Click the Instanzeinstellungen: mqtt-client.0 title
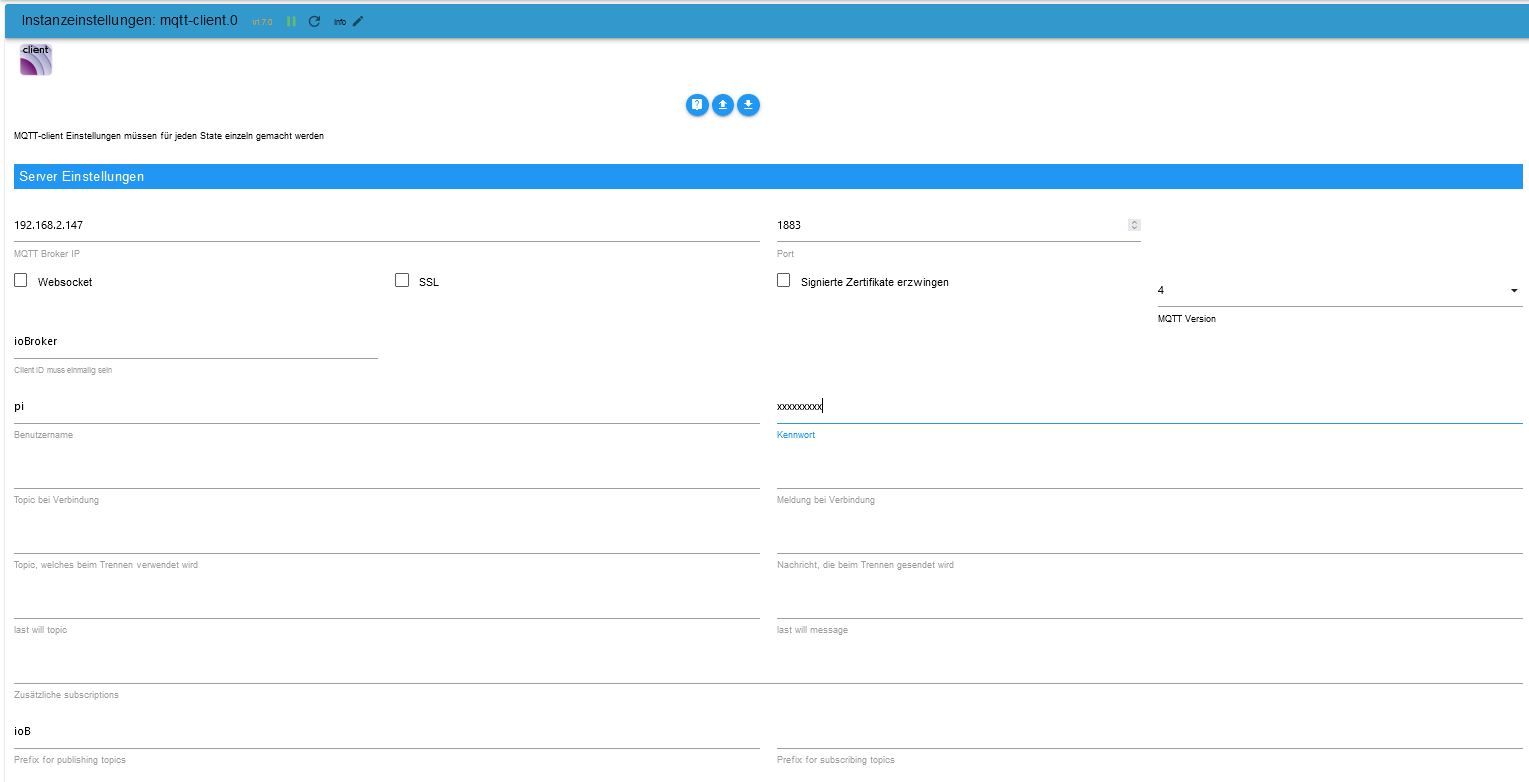Image resolution: width=1529 pixels, height=782 pixels. click(129, 20)
